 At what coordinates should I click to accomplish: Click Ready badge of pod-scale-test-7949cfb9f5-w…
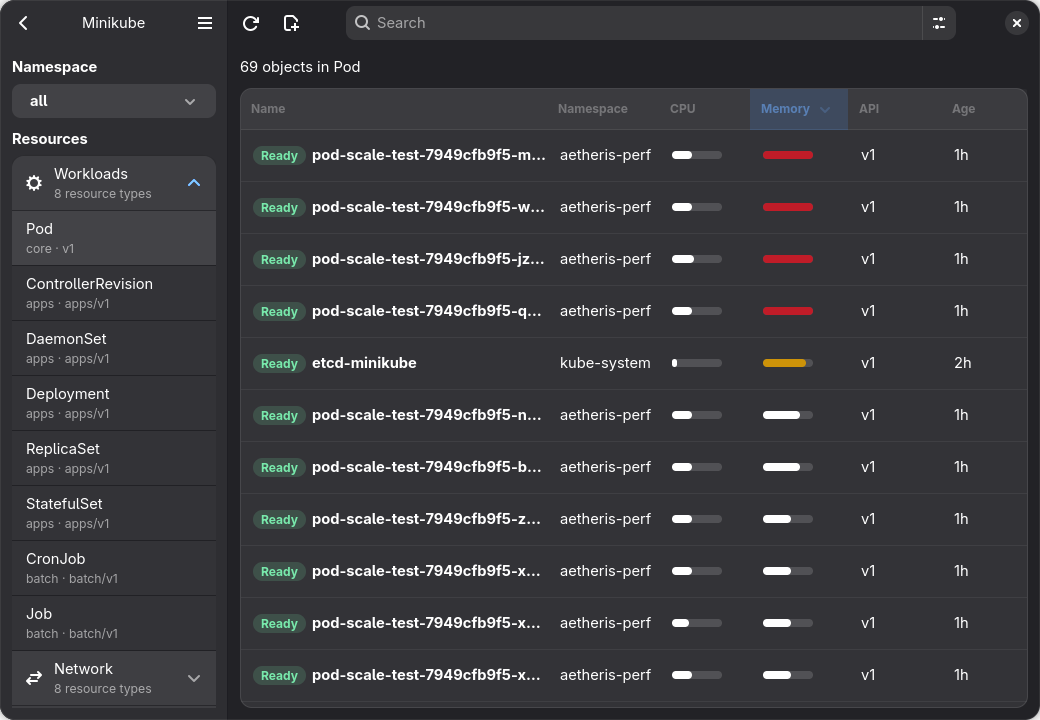click(279, 208)
